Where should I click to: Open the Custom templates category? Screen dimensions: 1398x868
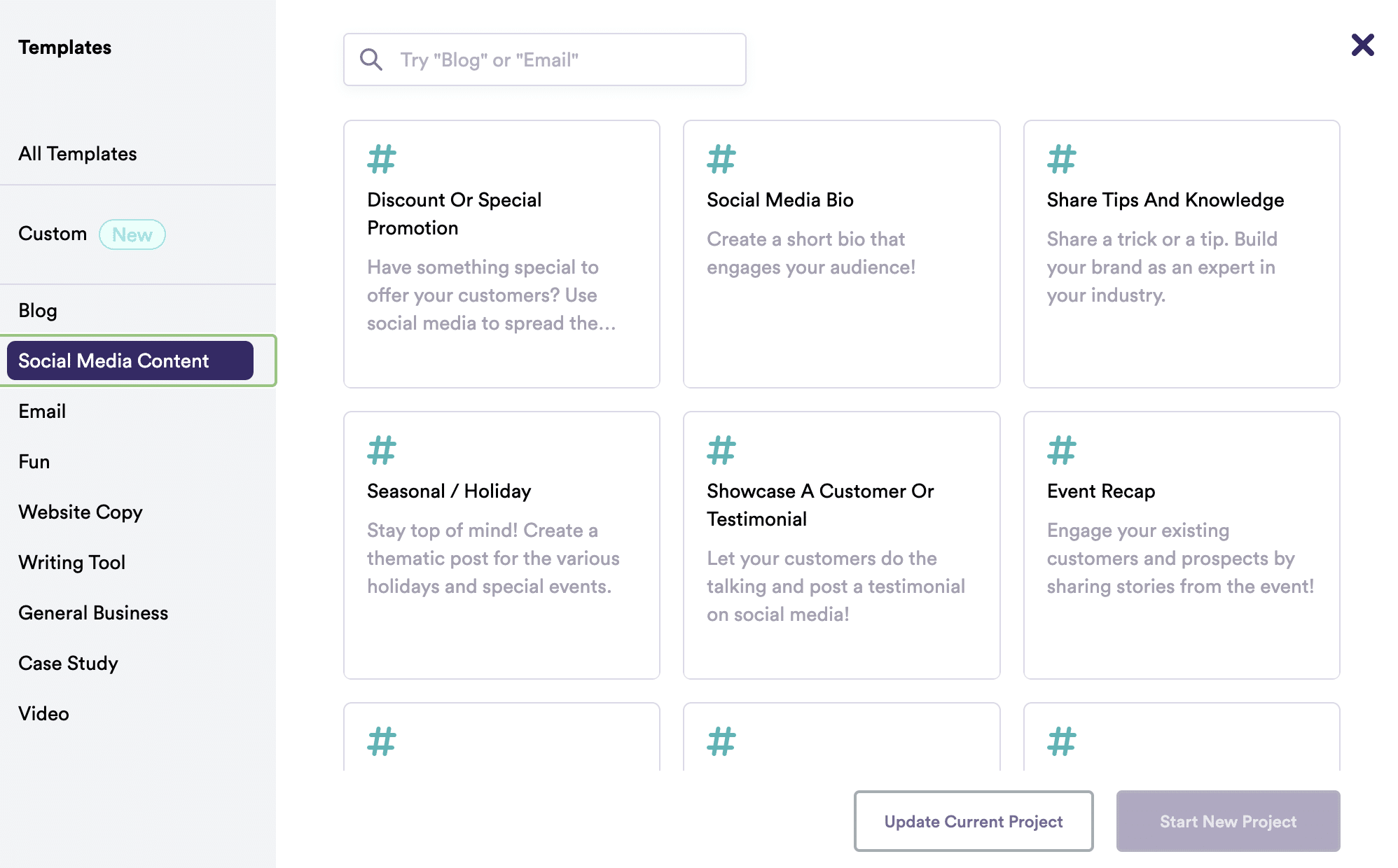tap(53, 234)
